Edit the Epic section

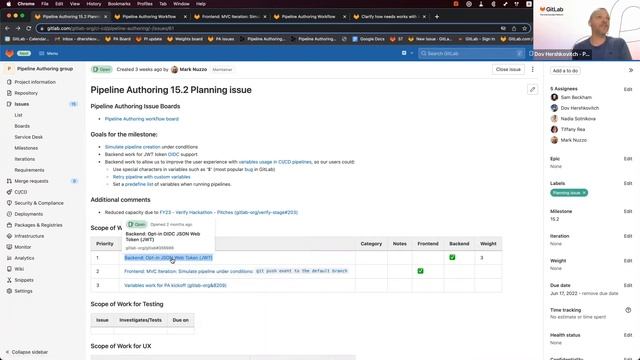tap(628, 159)
